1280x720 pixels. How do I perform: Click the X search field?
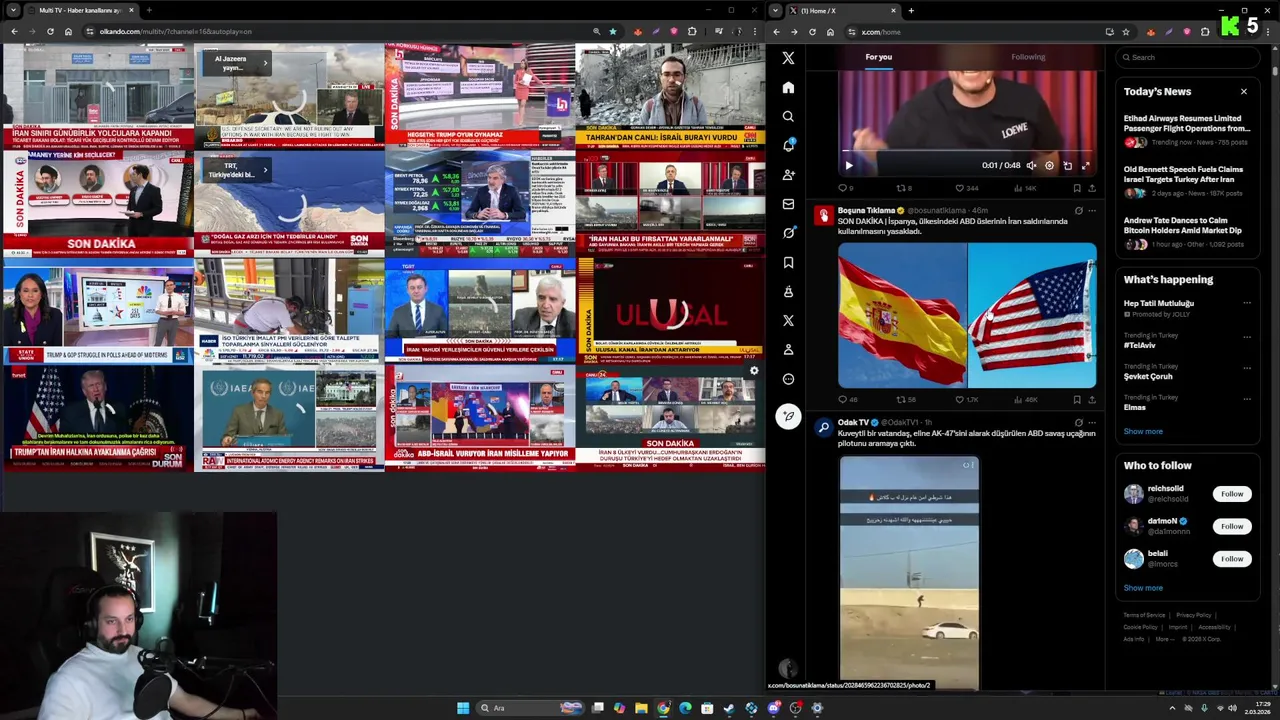(1187, 57)
